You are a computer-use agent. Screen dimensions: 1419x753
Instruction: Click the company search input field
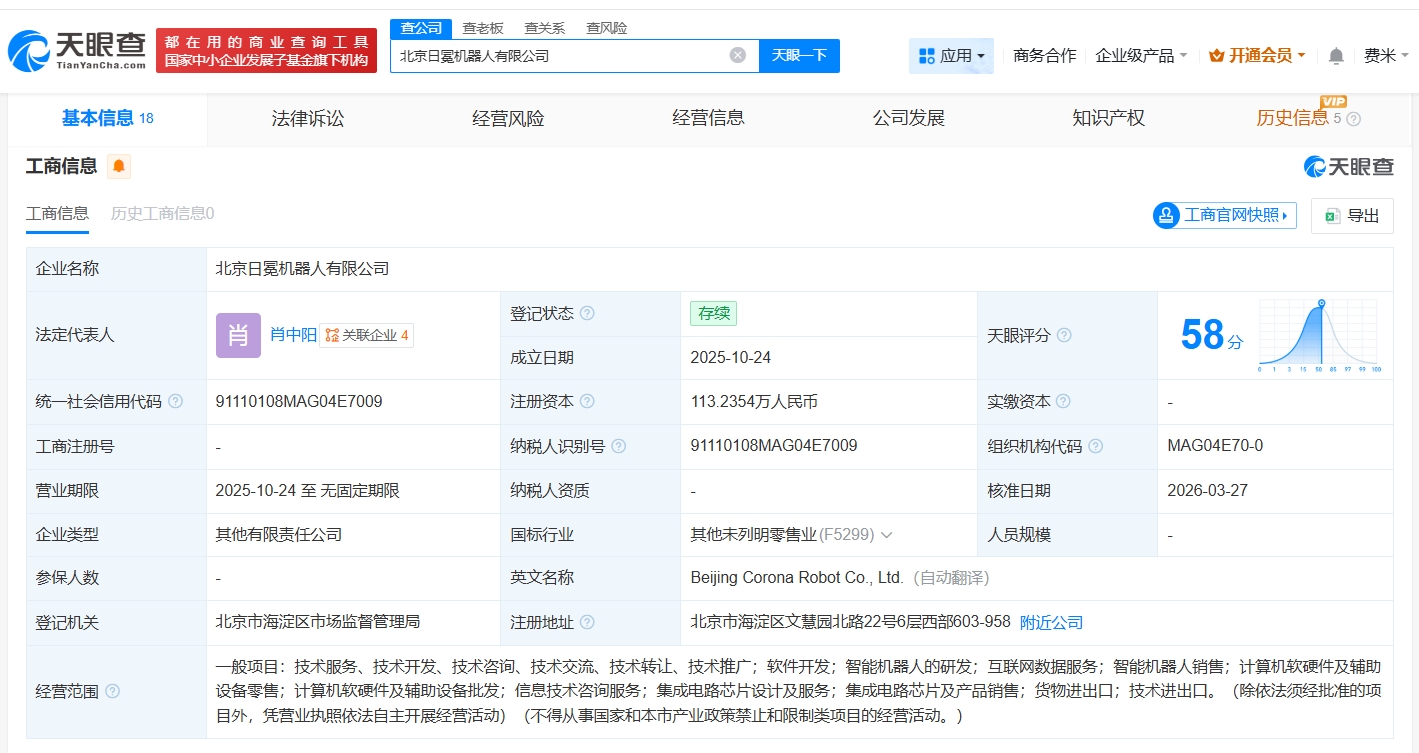pos(560,56)
